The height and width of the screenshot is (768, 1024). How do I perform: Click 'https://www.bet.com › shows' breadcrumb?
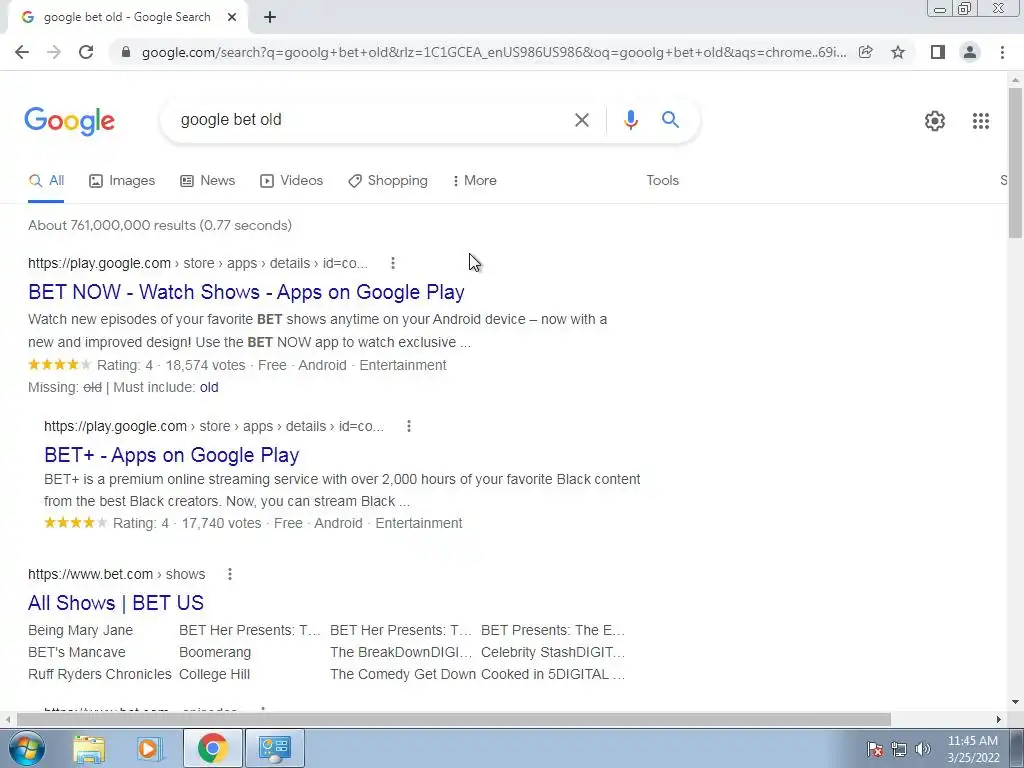coord(116,574)
